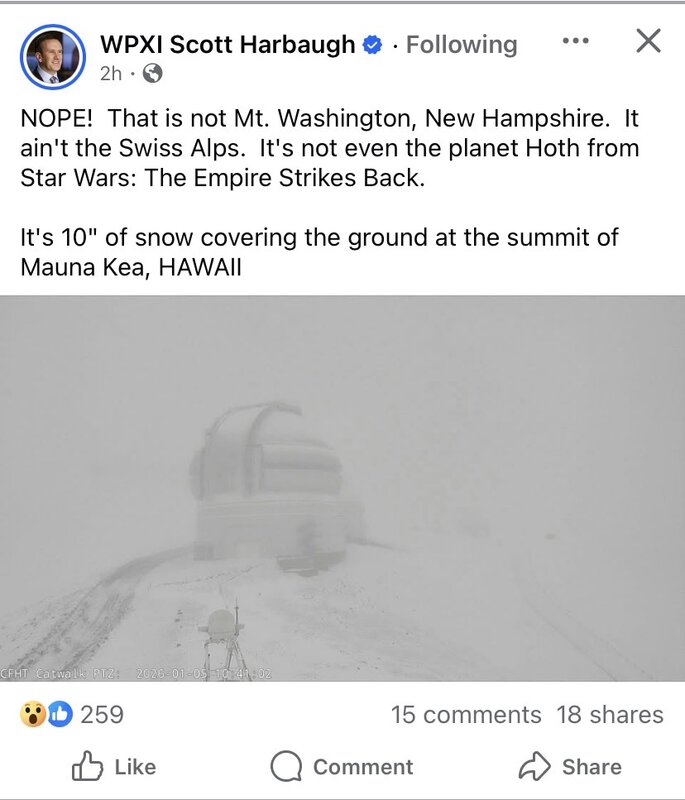Close the post with the X

point(649,41)
